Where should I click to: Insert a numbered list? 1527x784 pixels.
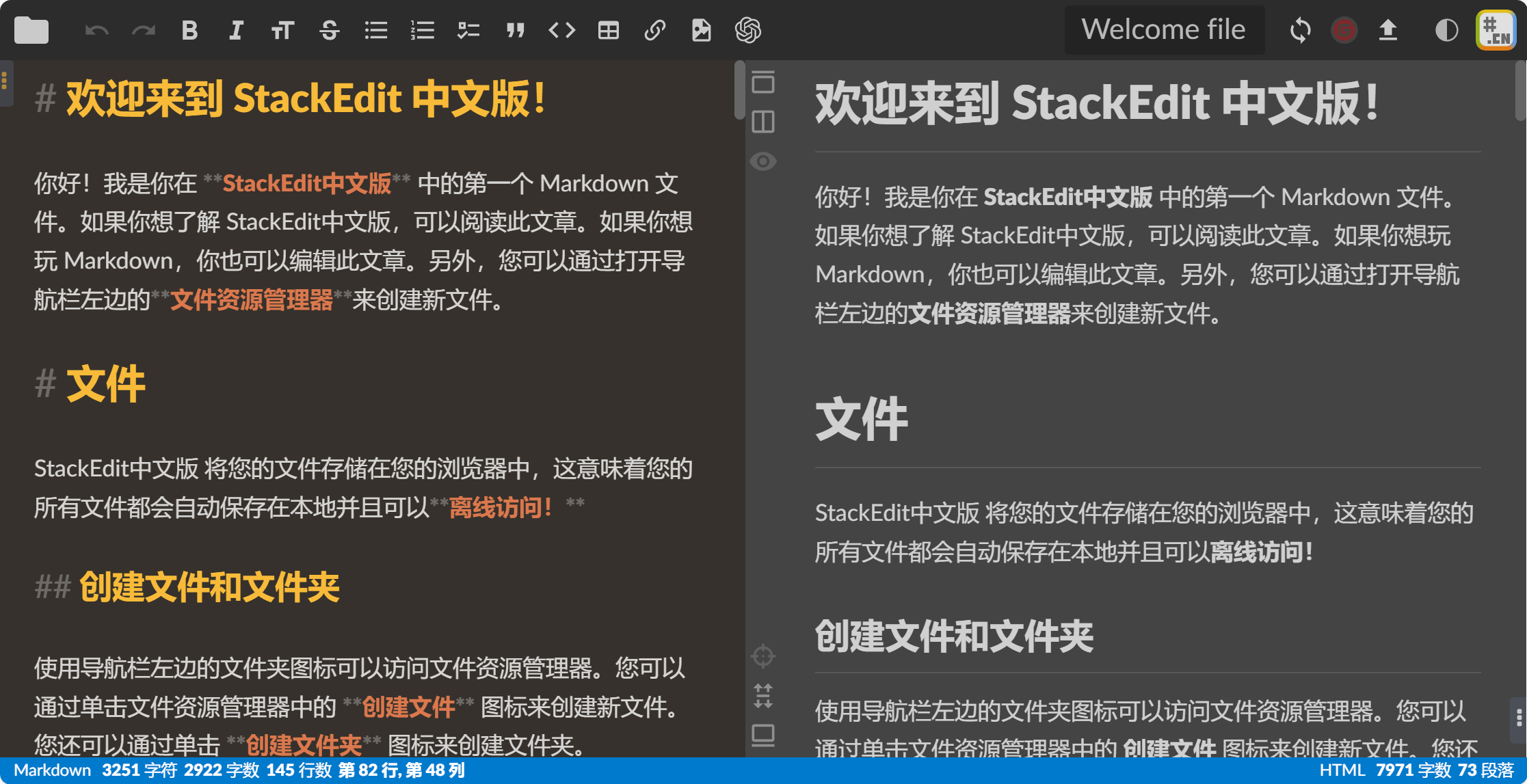(422, 29)
